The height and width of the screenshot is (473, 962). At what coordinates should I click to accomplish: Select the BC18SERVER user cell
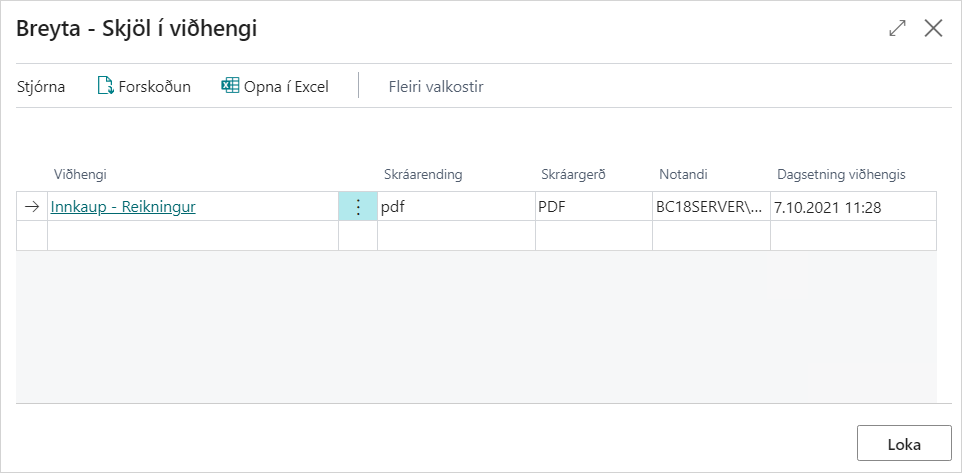pyautogui.click(x=711, y=207)
